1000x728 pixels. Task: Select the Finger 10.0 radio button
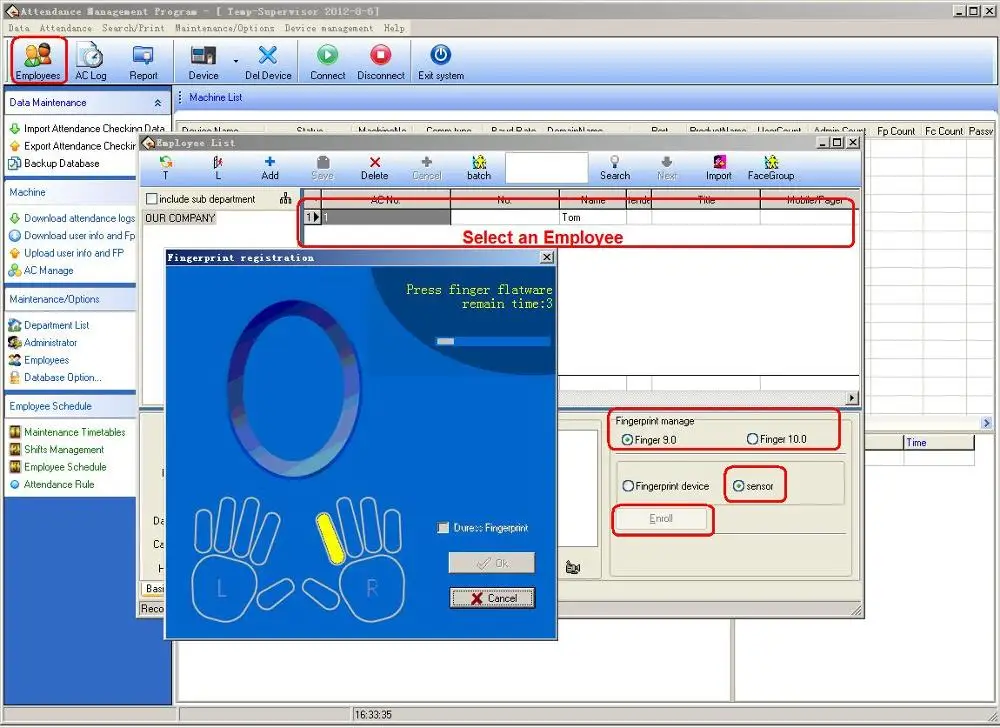752,439
